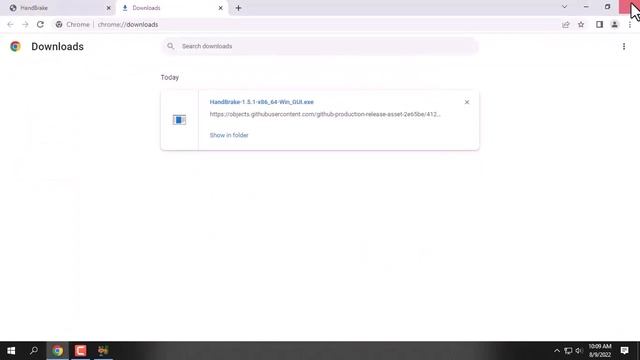
Task: Open Windows taskbar search
Action: tap(34, 351)
